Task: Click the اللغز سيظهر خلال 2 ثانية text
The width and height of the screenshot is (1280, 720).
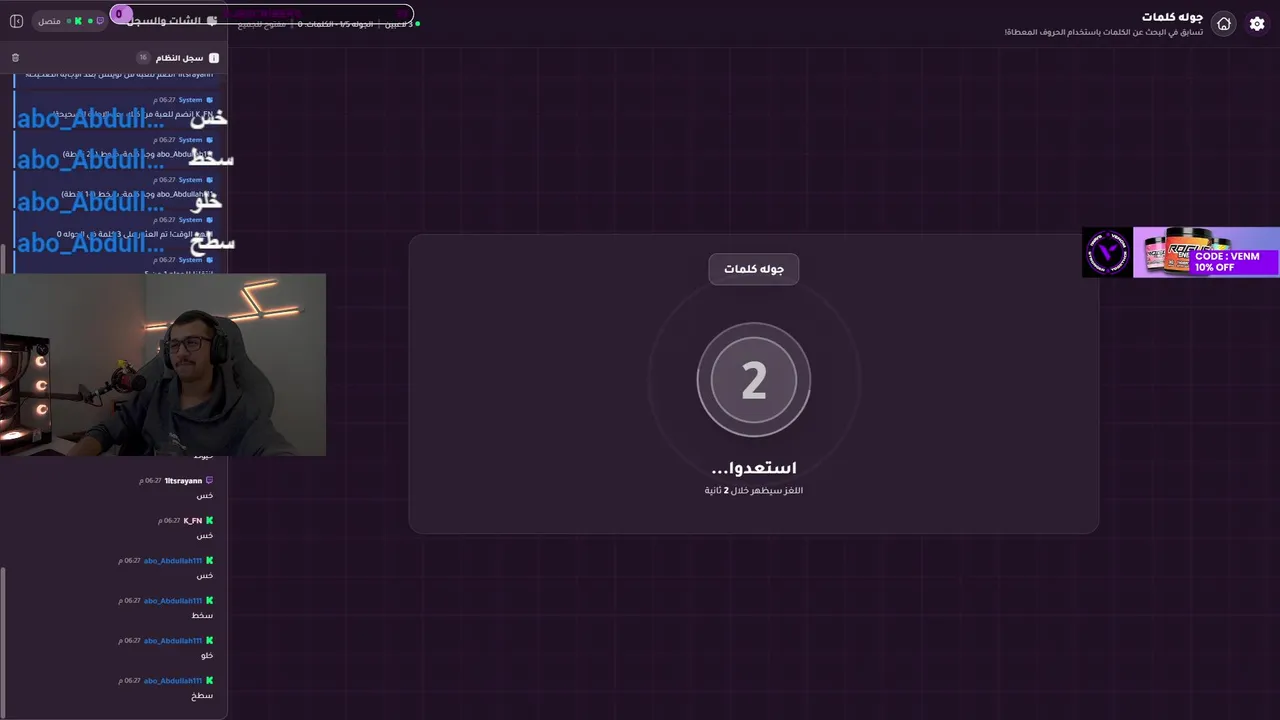Action: 754,491
